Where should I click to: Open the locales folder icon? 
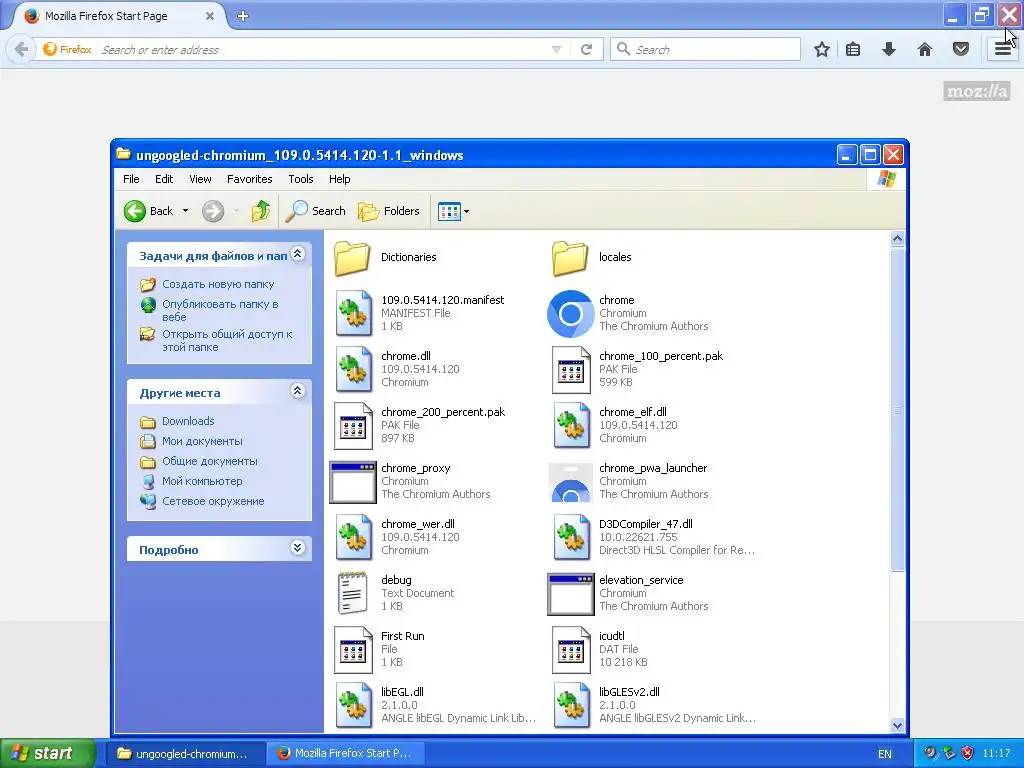(x=570, y=257)
